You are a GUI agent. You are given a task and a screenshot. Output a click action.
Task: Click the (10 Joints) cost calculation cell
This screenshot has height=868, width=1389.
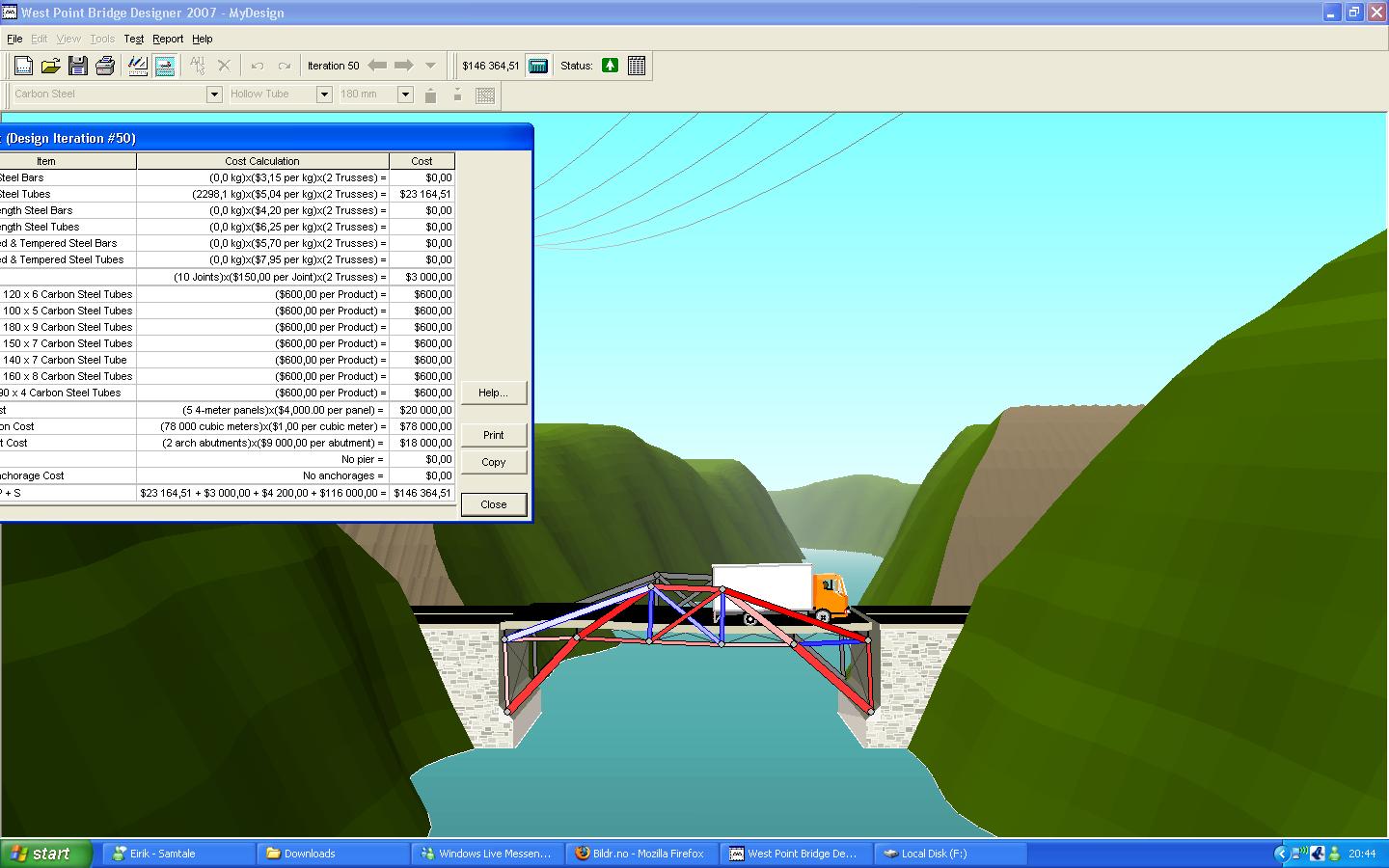pos(262,277)
